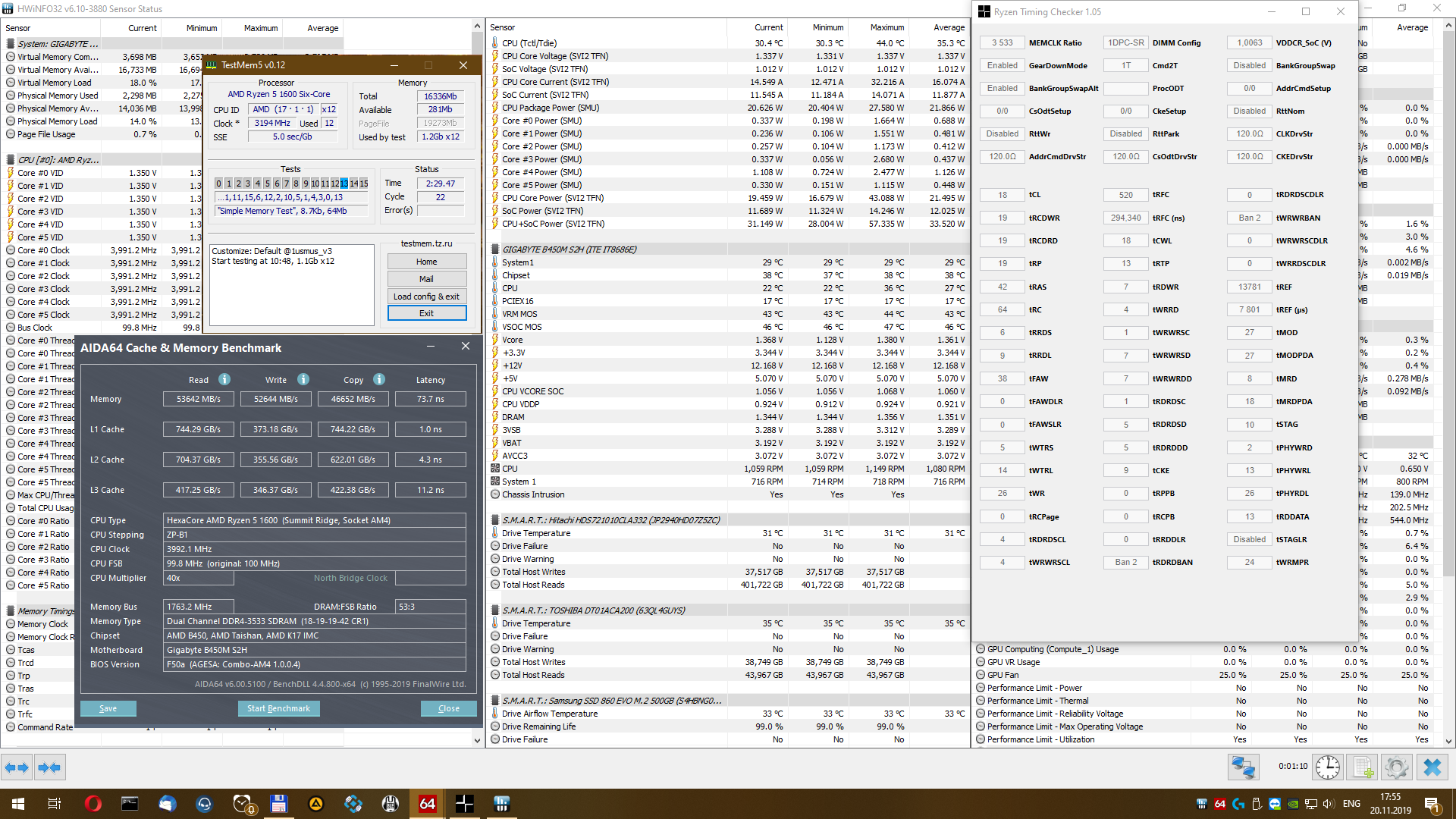Viewport: 1456px width, 819px height.
Task: Select the Hitachi S.M.A.R.T. sensor group header
Action: pos(610,520)
